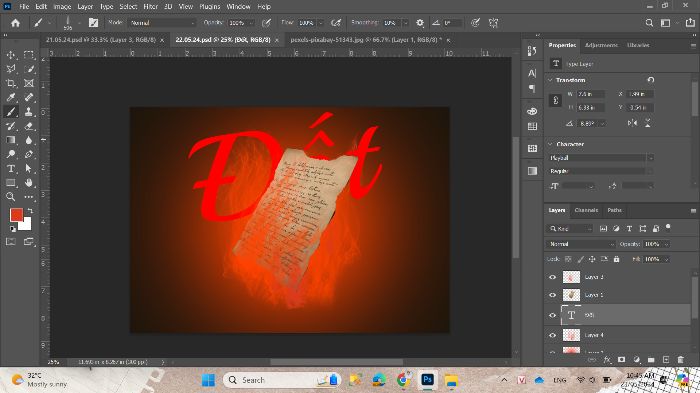Create a new layer

(666, 360)
